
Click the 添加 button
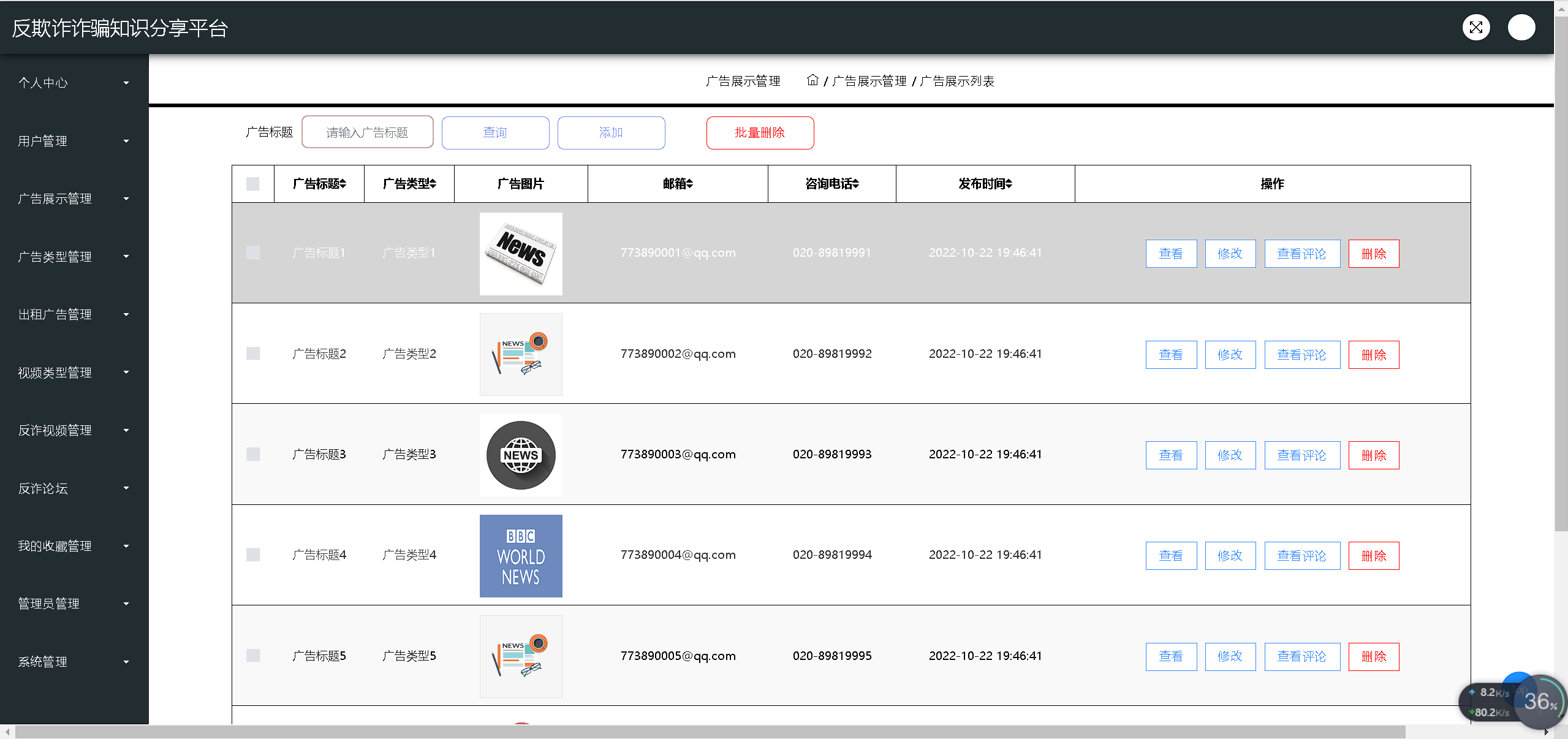[611, 133]
